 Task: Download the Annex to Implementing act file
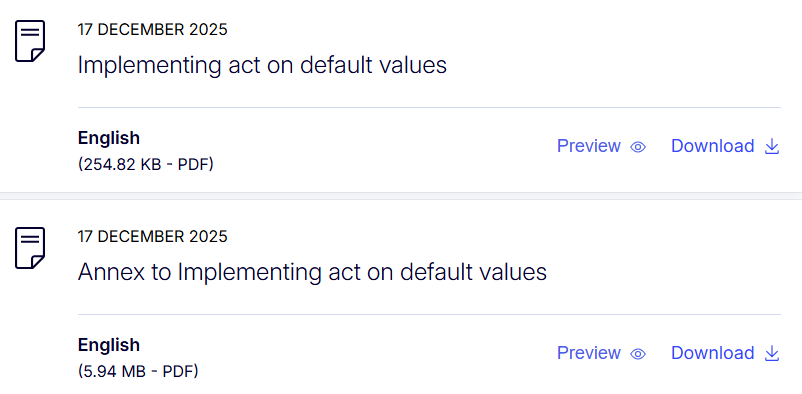click(725, 353)
